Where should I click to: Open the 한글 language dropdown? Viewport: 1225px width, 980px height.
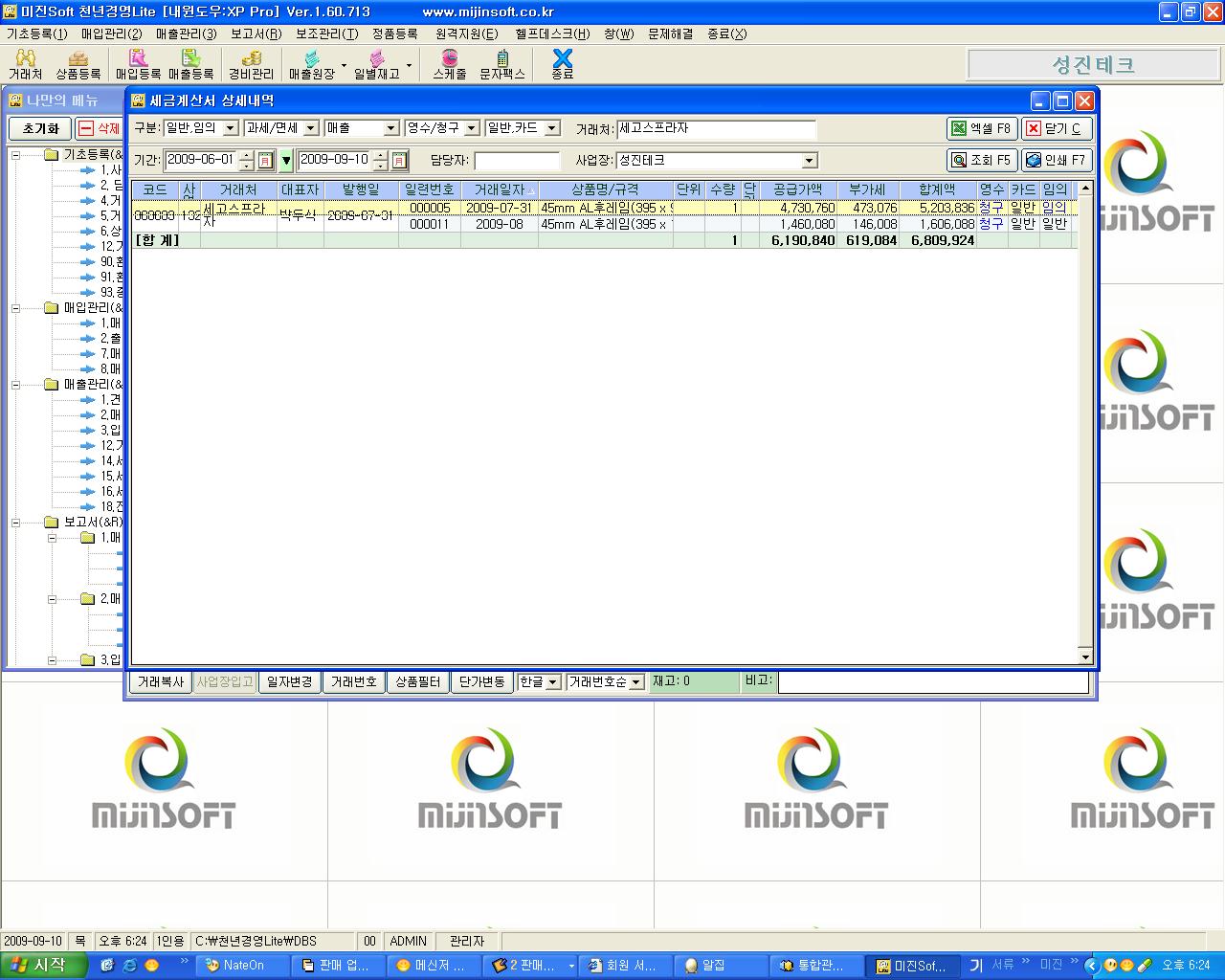point(552,682)
